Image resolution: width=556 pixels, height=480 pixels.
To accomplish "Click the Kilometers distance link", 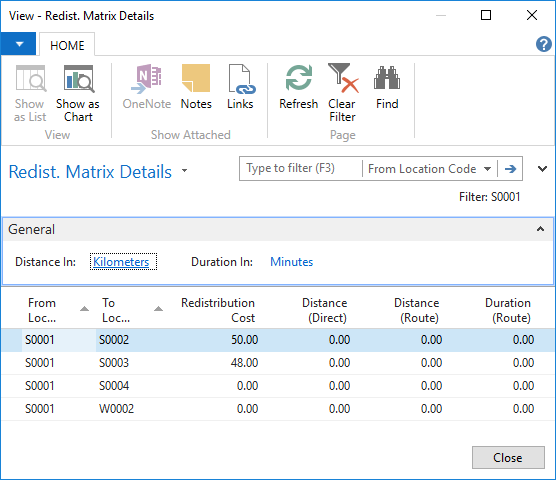I will (121, 262).
